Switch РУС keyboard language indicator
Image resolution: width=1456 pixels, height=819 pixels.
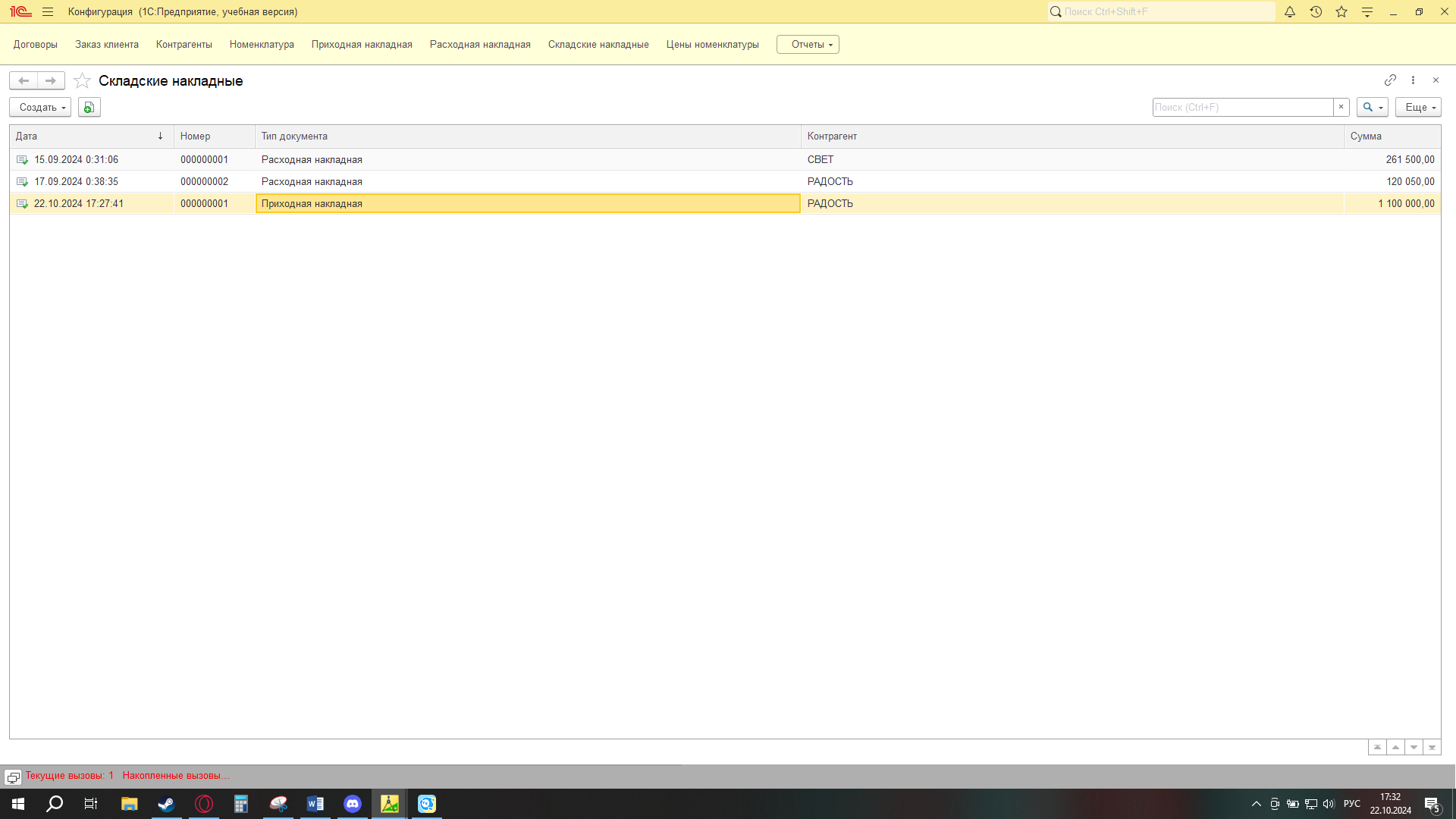tap(1352, 804)
